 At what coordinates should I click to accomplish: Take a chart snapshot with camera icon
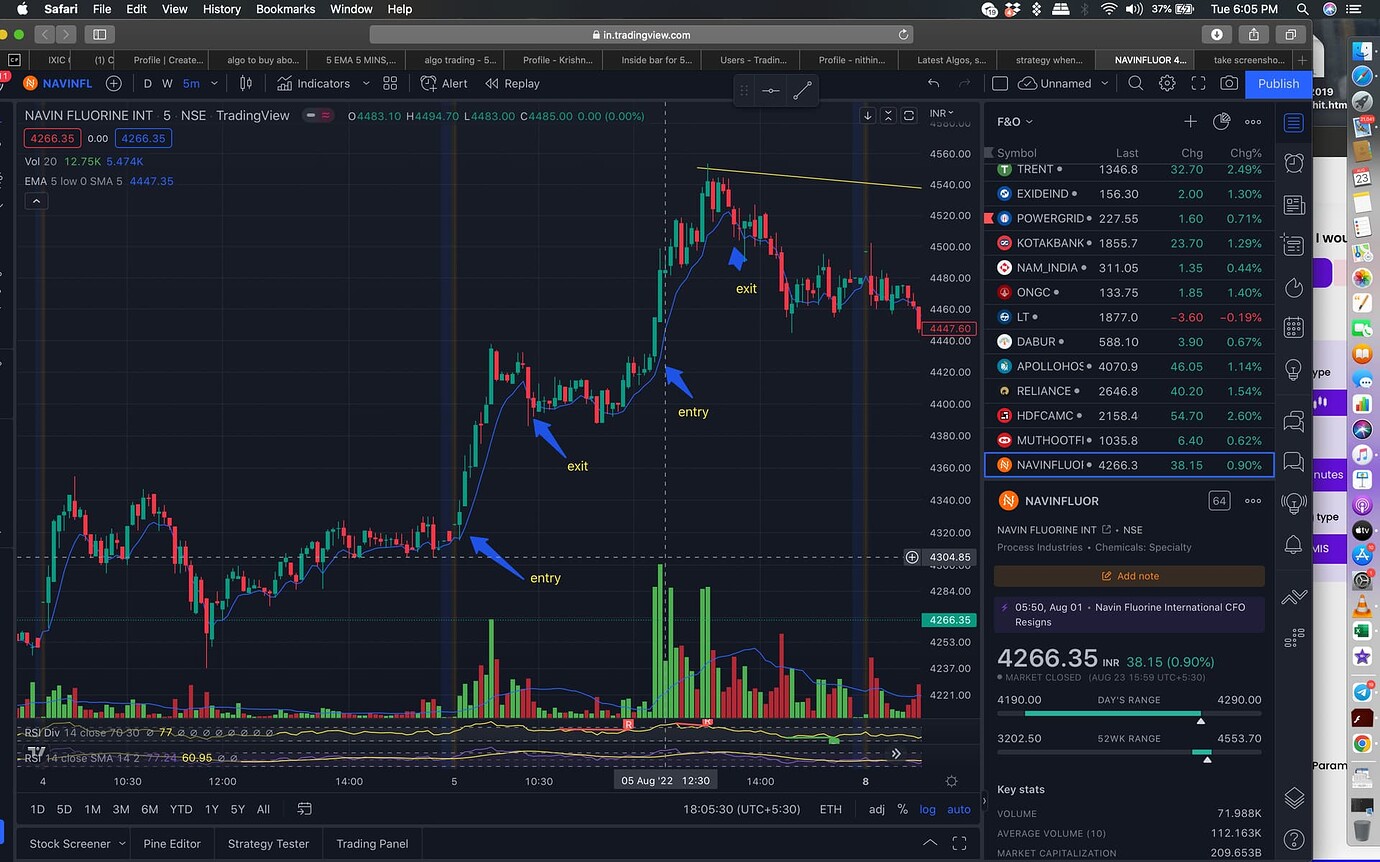pyautogui.click(x=1229, y=84)
